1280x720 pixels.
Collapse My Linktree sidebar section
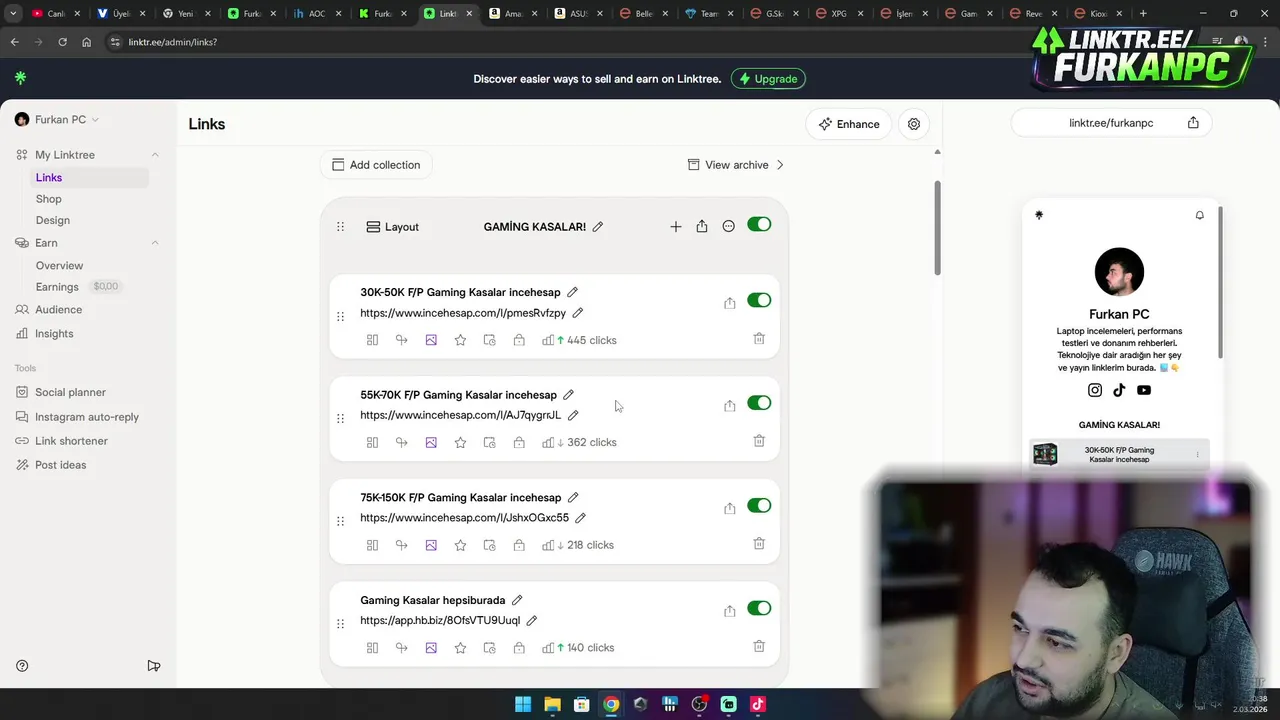(155, 155)
